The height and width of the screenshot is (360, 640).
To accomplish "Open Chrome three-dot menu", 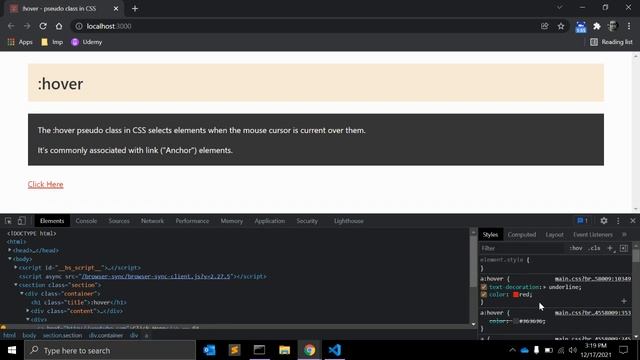I will coord(629,26).
